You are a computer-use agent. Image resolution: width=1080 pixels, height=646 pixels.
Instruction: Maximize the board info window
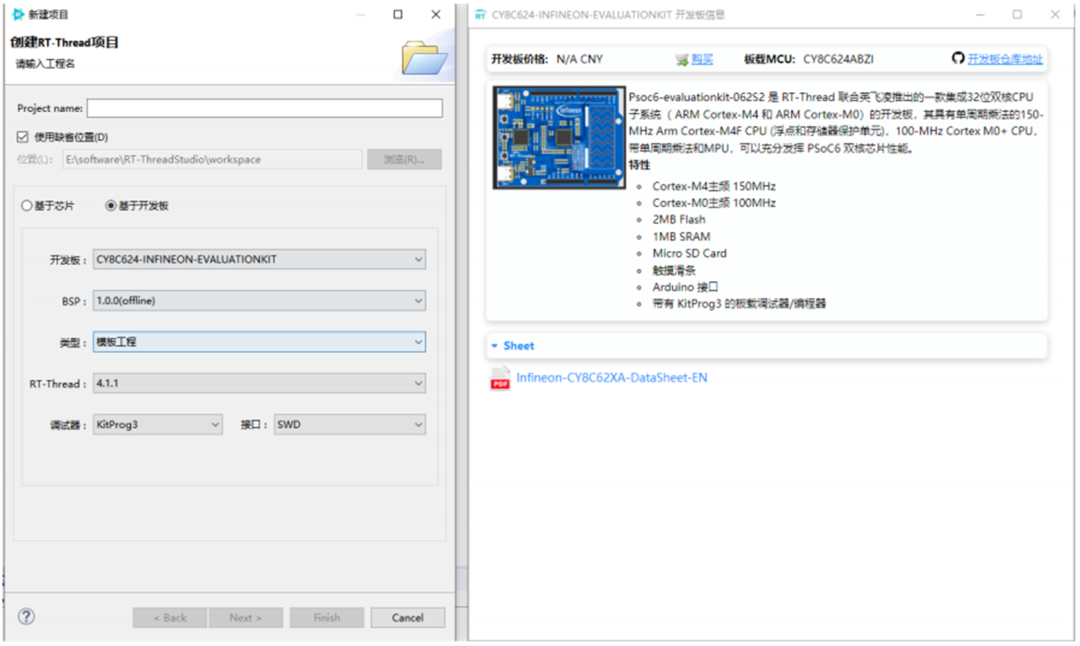coord(1017,15)
